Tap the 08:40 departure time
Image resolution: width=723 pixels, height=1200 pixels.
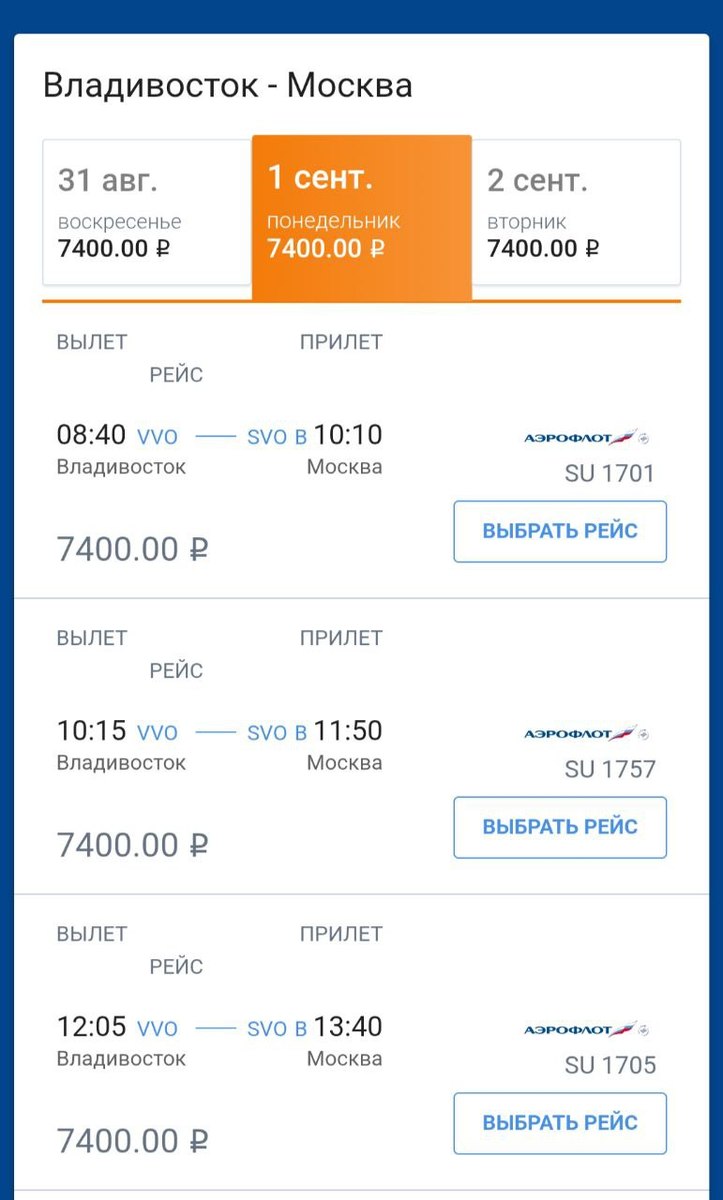91,435
